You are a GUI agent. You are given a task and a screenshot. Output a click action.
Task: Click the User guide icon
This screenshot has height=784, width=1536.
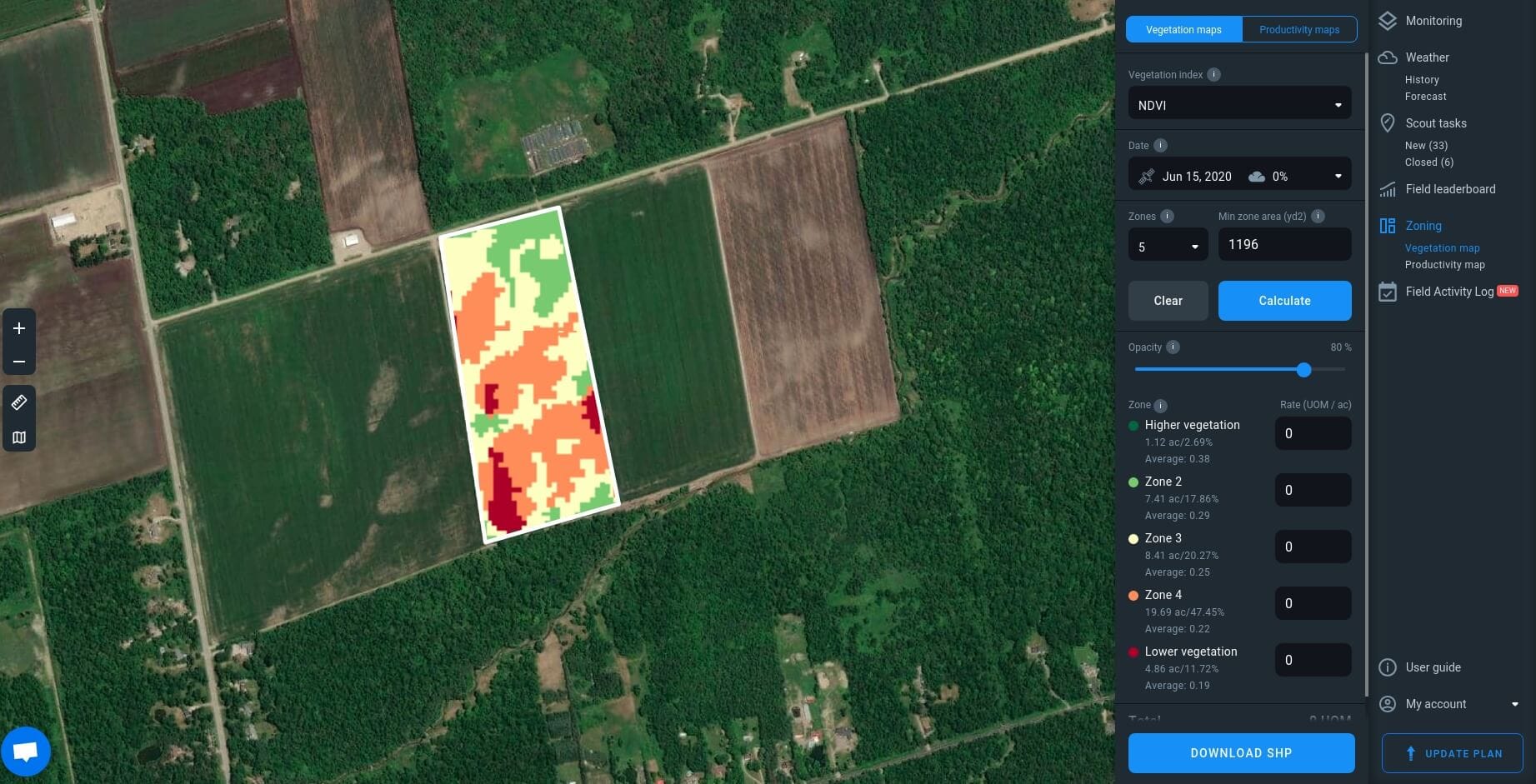click(1387, 667)
